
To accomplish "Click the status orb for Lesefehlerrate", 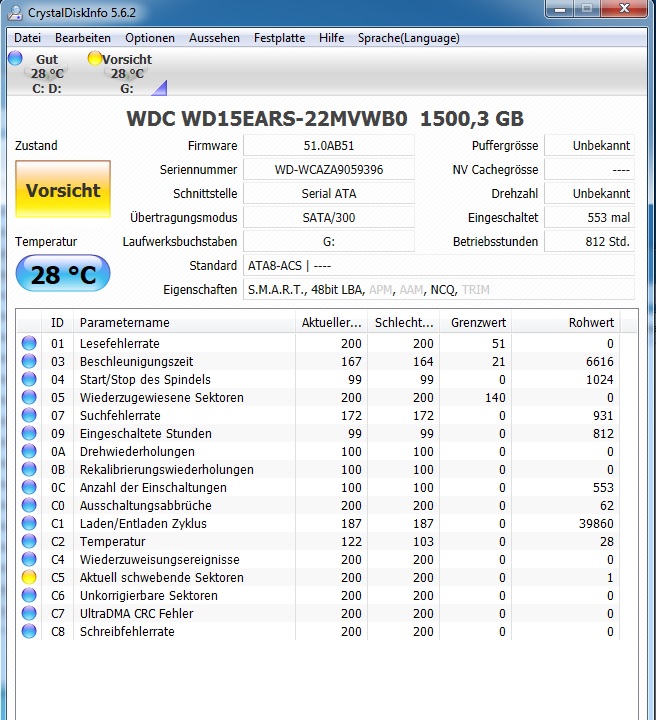I will pos(29,343).
